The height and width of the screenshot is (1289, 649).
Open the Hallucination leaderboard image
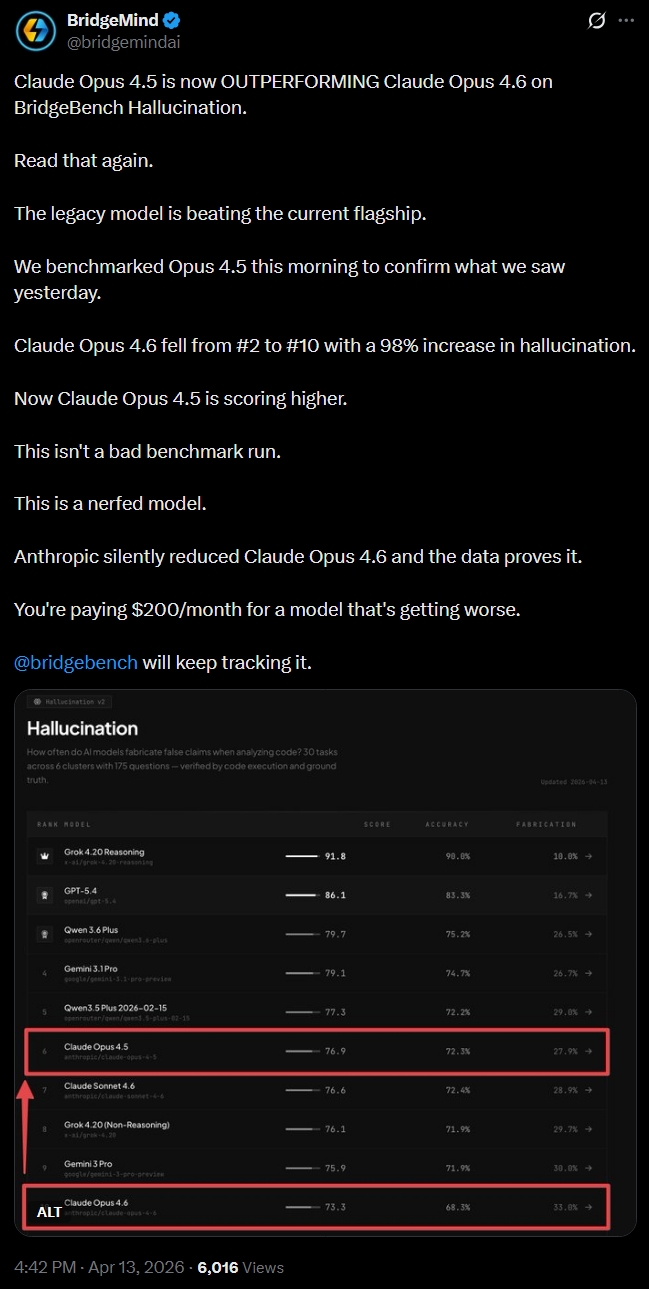[325, 963]
